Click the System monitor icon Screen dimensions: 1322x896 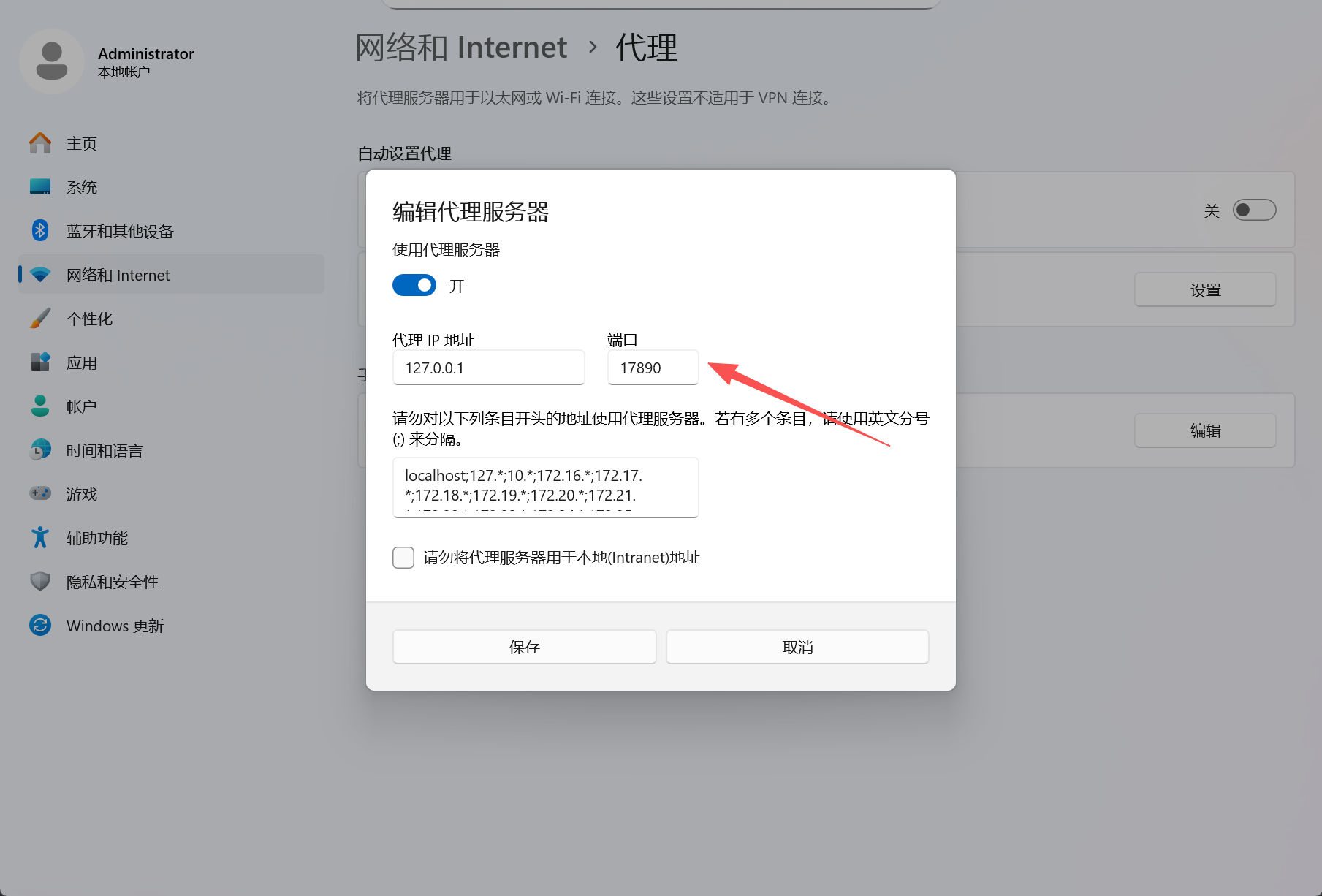coord(40,187)
